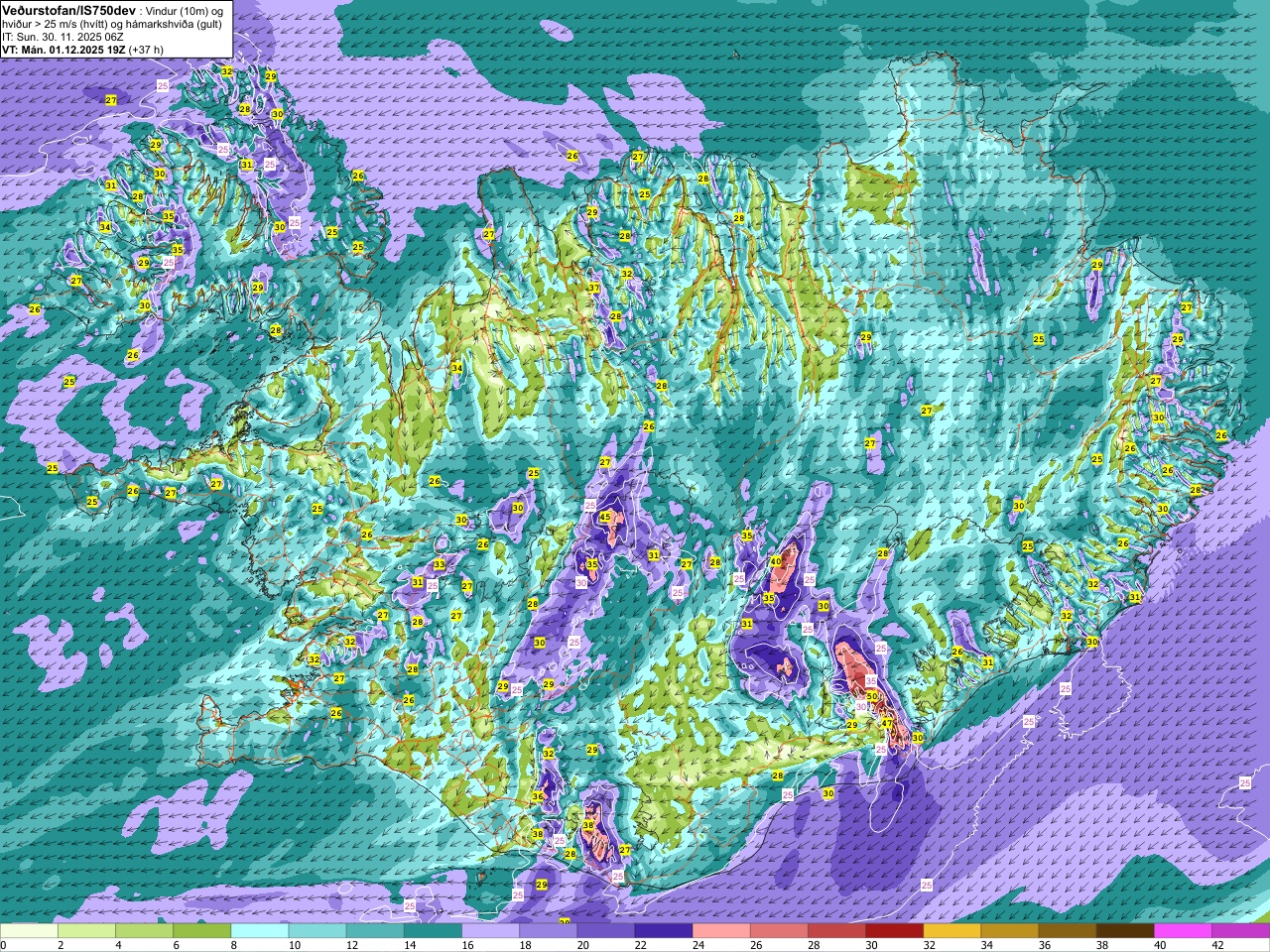This screenshot has height=952, width=1270.
Task: Click the forecast offset text (+37 h)
Action: (x=146, y=50)
